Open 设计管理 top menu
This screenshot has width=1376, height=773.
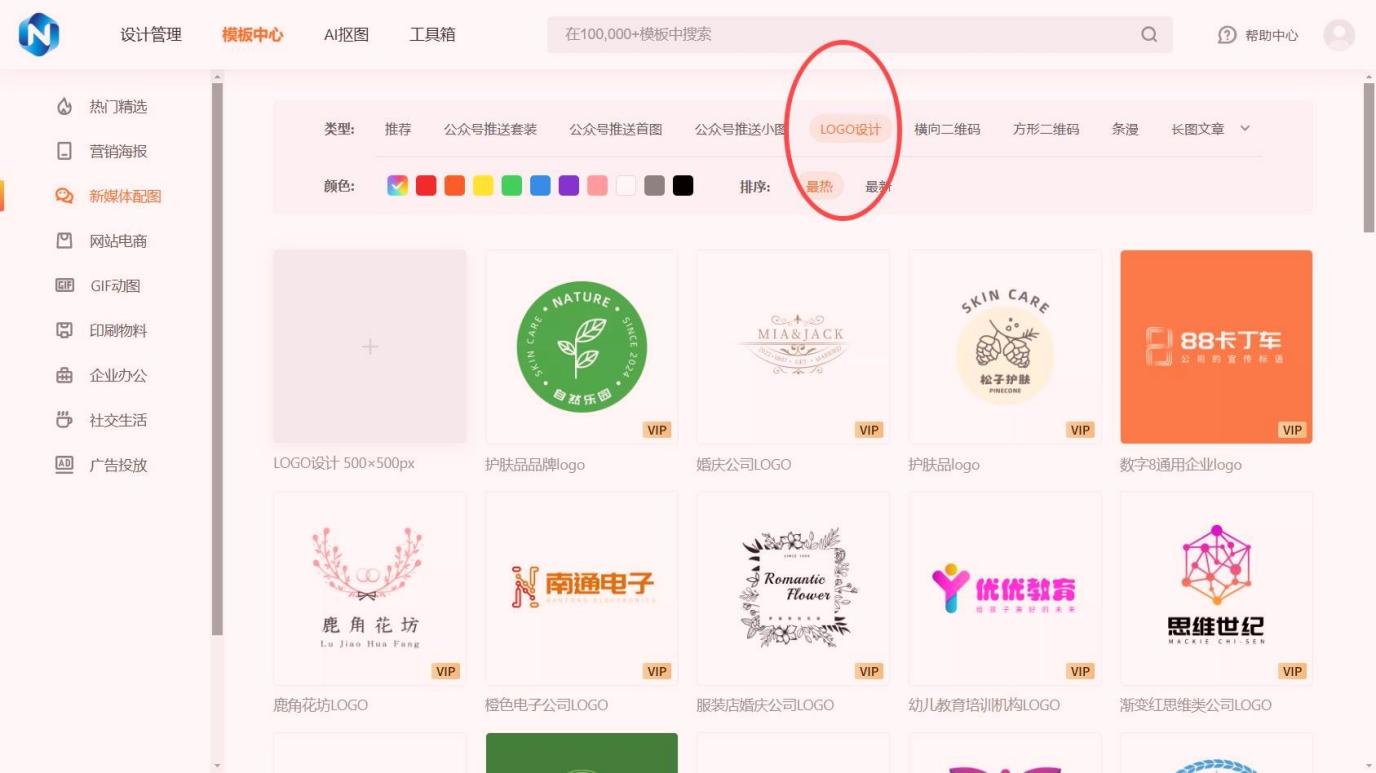151,34
